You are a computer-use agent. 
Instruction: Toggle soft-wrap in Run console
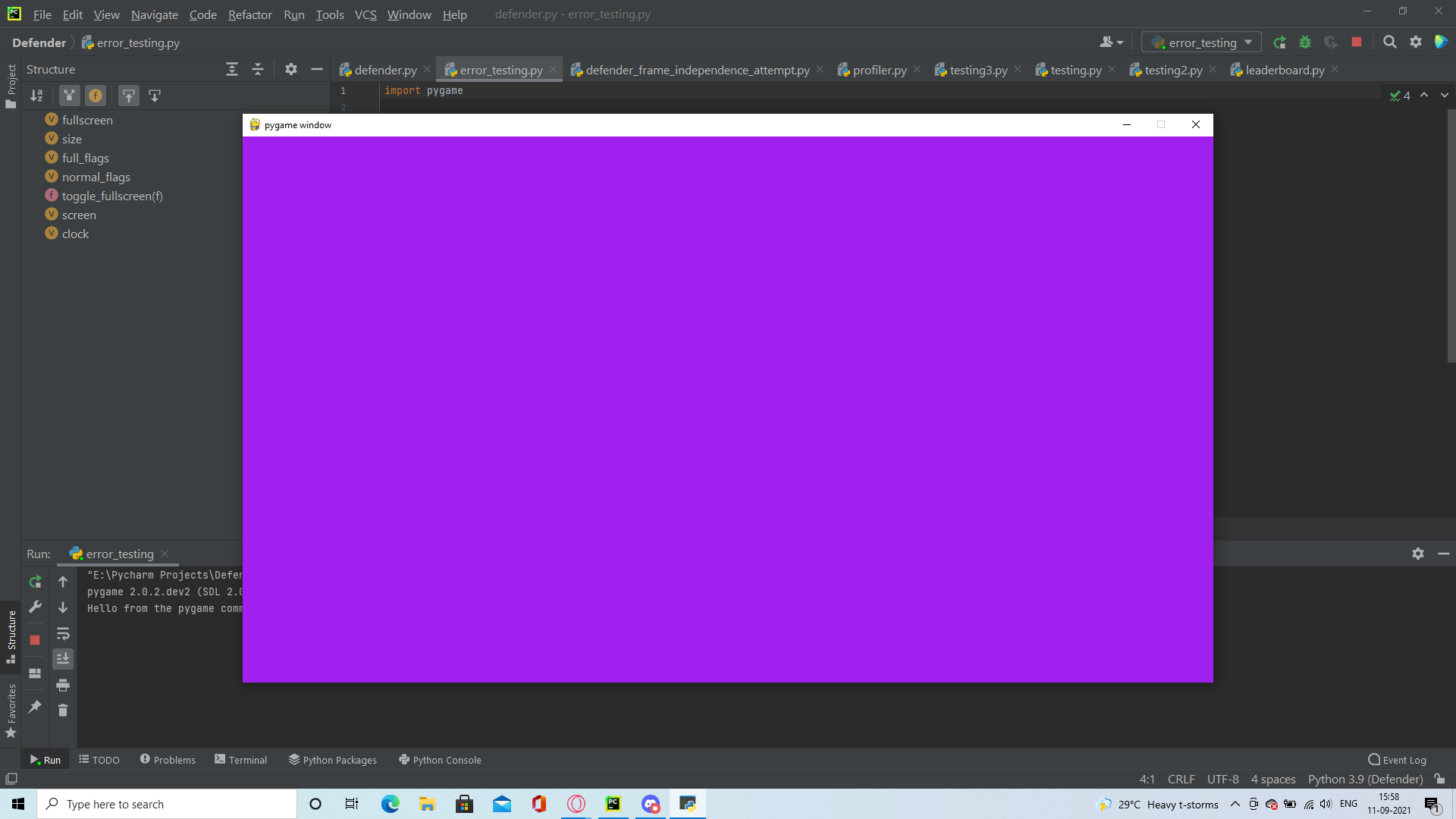[x=63, y=633]
